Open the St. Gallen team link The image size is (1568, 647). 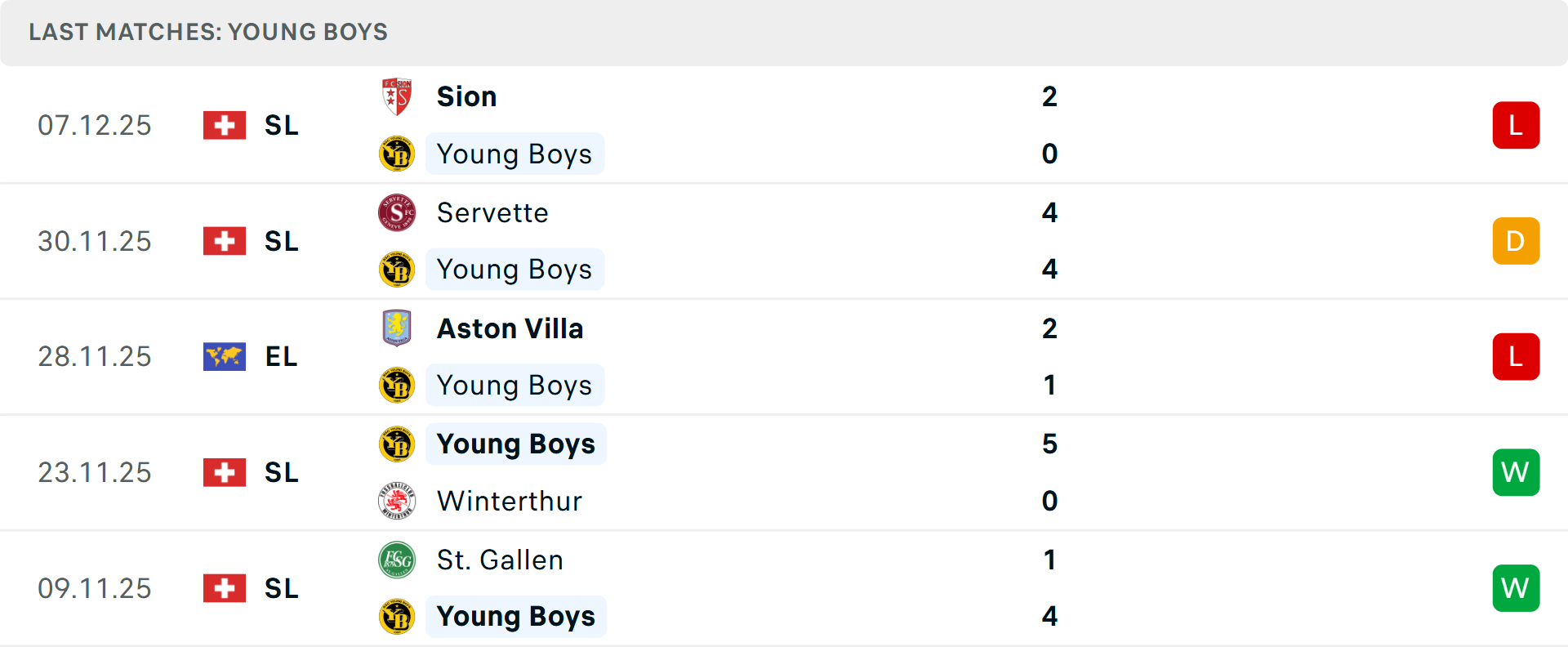pos(500,560)
